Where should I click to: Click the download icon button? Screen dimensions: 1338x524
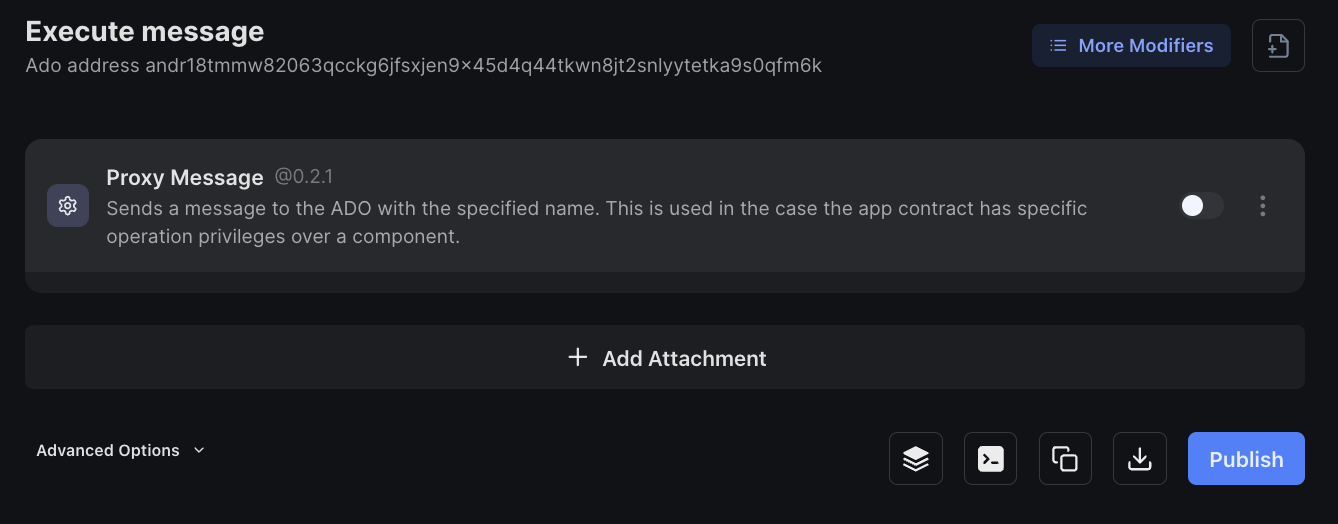1140,459
